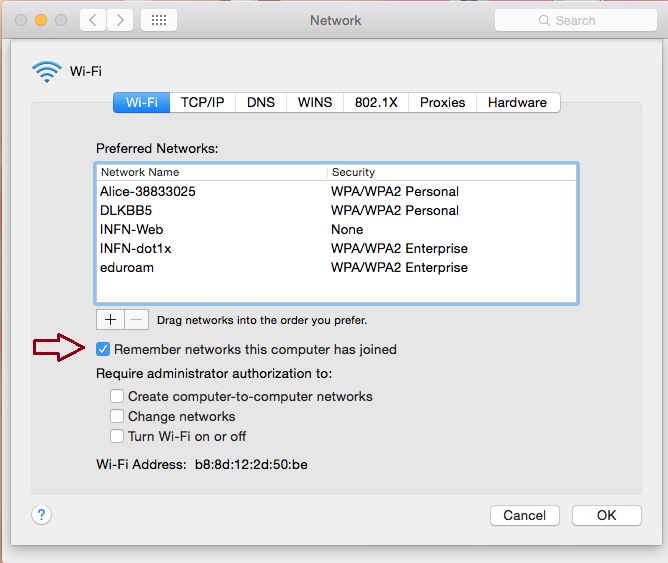The height and width of the screenshot is (563, 668).
Task: Open help with the question mark button
Action: [41, 515]
